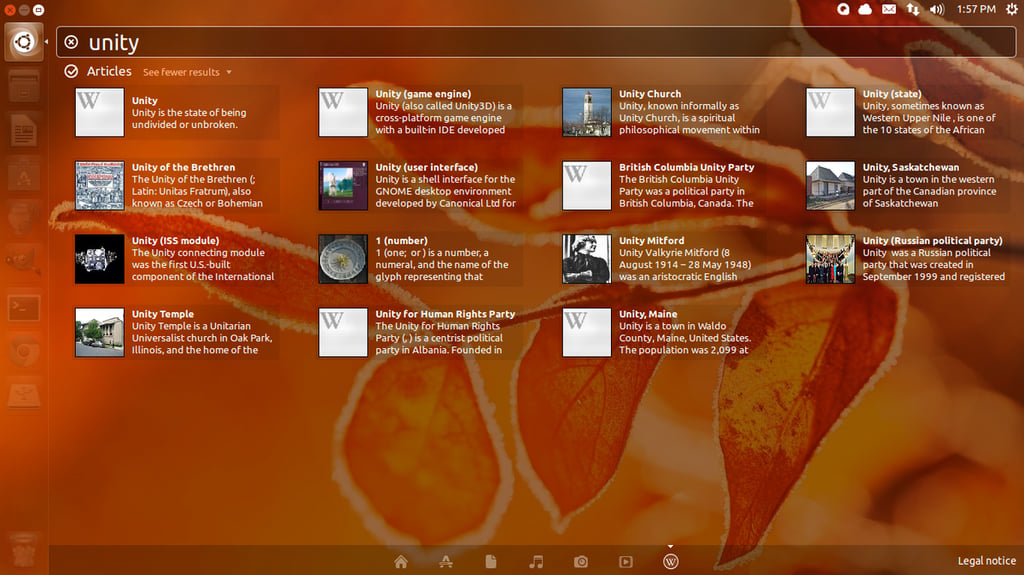
Task: Launch Terminal from the launcher
Action: (x=24, y=308)
